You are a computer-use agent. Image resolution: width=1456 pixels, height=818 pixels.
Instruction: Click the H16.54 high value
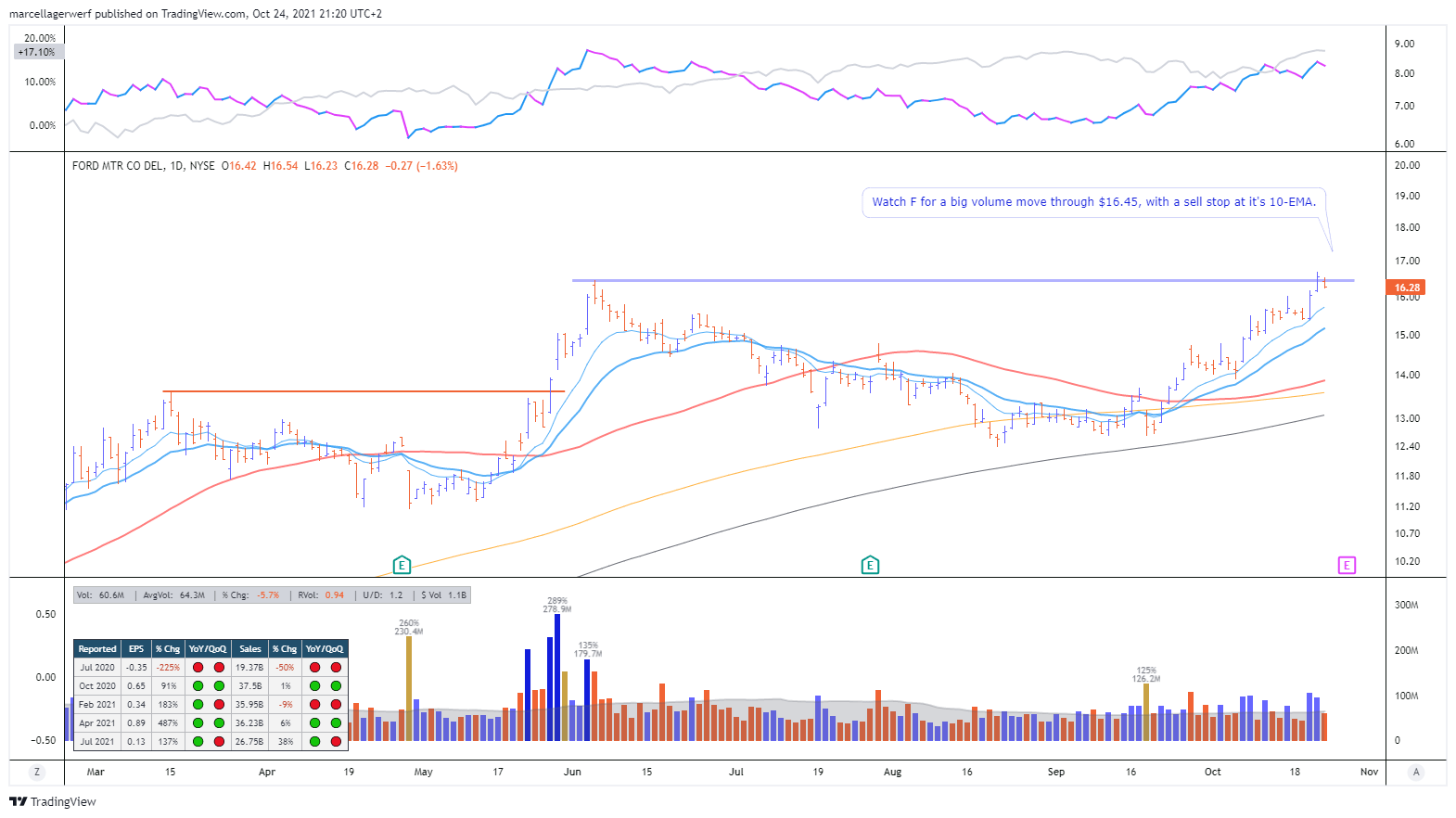[x=281, y=166]
